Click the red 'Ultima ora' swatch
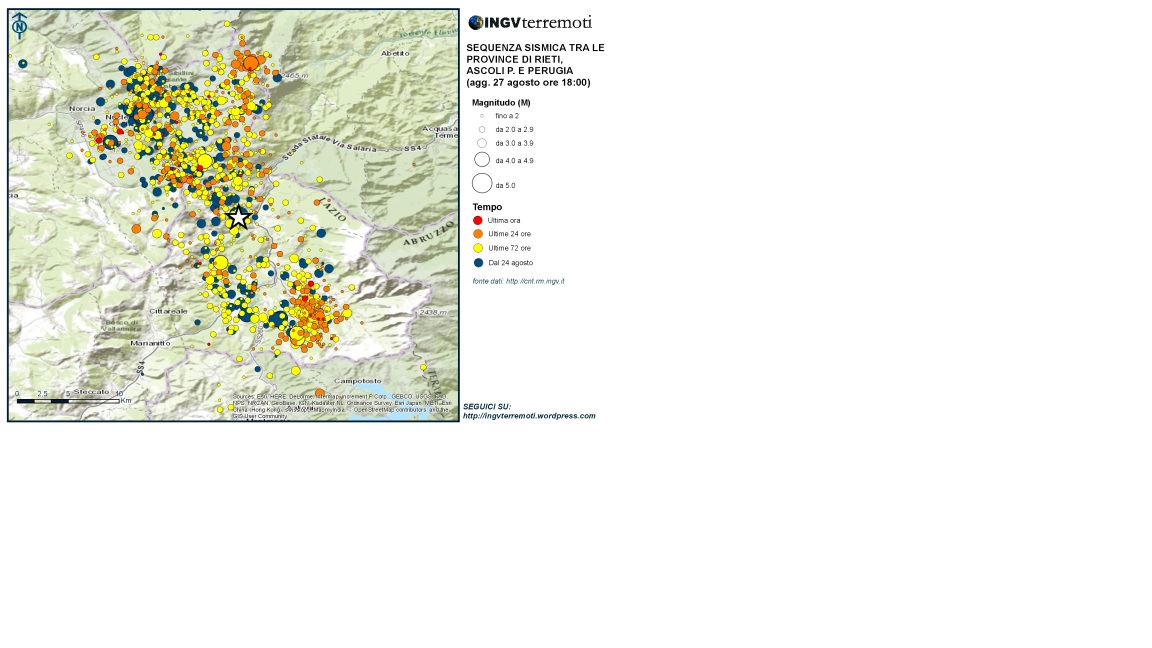Image resolution: width=1152 pixels, height=648 pixels. [x=478, y=220]
